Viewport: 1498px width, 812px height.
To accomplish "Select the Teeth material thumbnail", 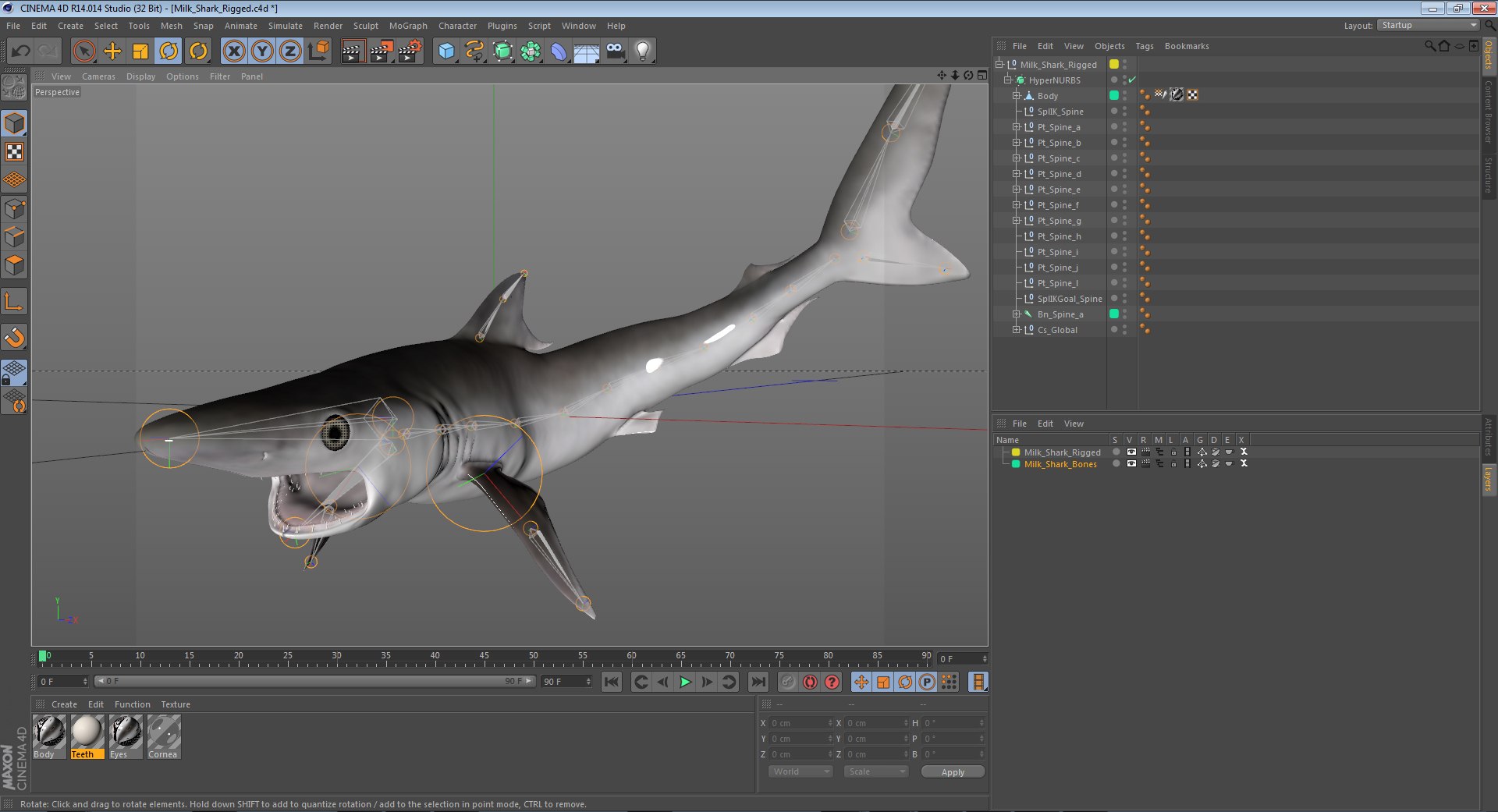I will [x=87, y=732].
